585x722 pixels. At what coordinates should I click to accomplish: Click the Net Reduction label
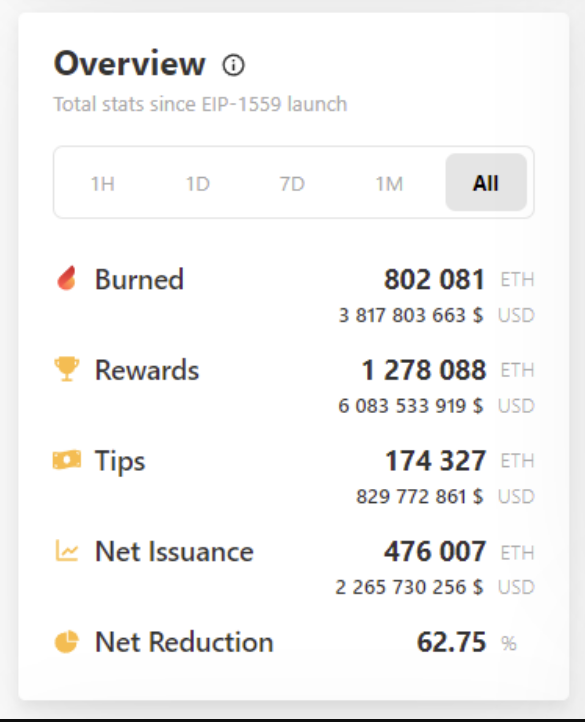(184, 642)
